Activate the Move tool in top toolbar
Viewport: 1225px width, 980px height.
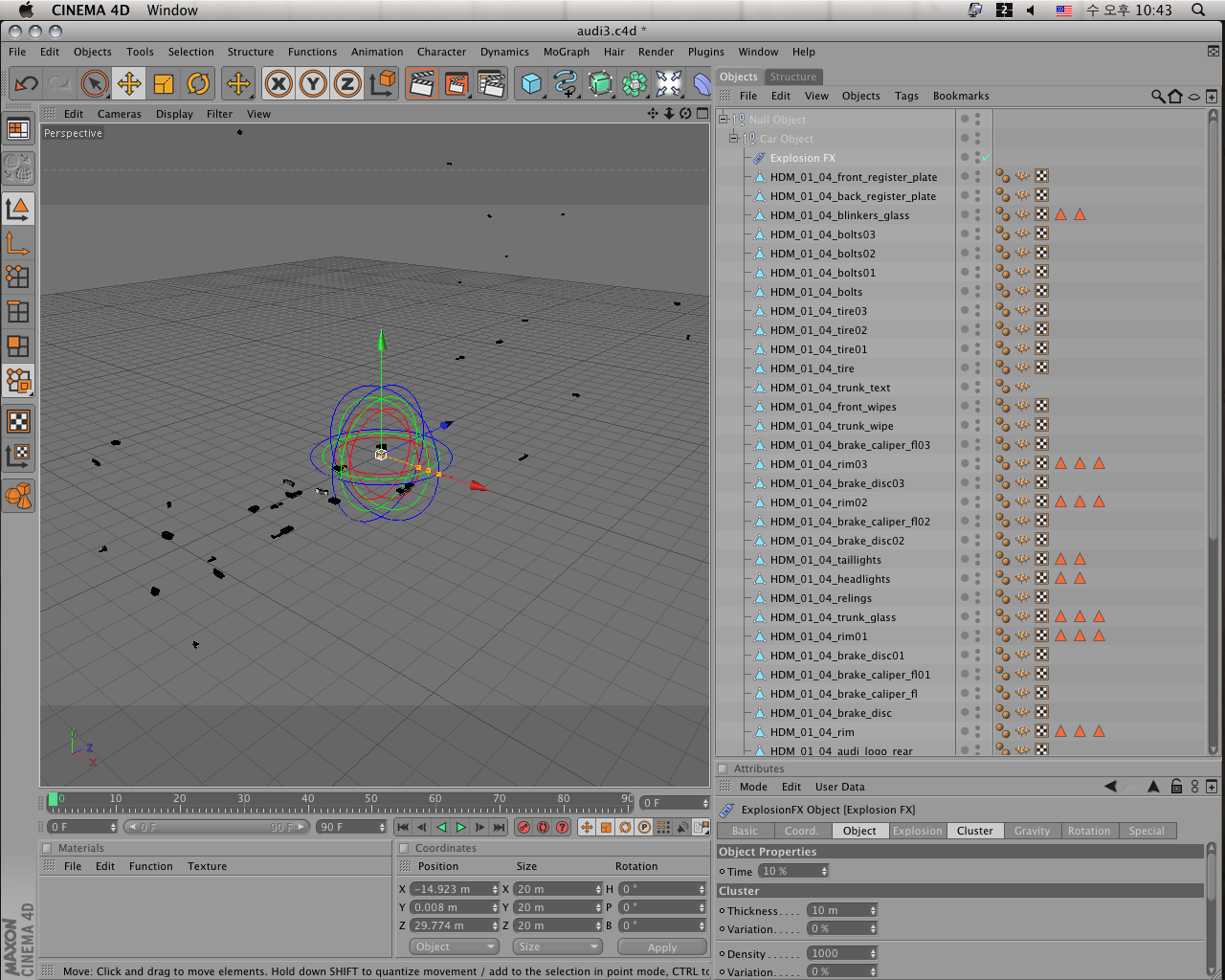tap(129, 84)
